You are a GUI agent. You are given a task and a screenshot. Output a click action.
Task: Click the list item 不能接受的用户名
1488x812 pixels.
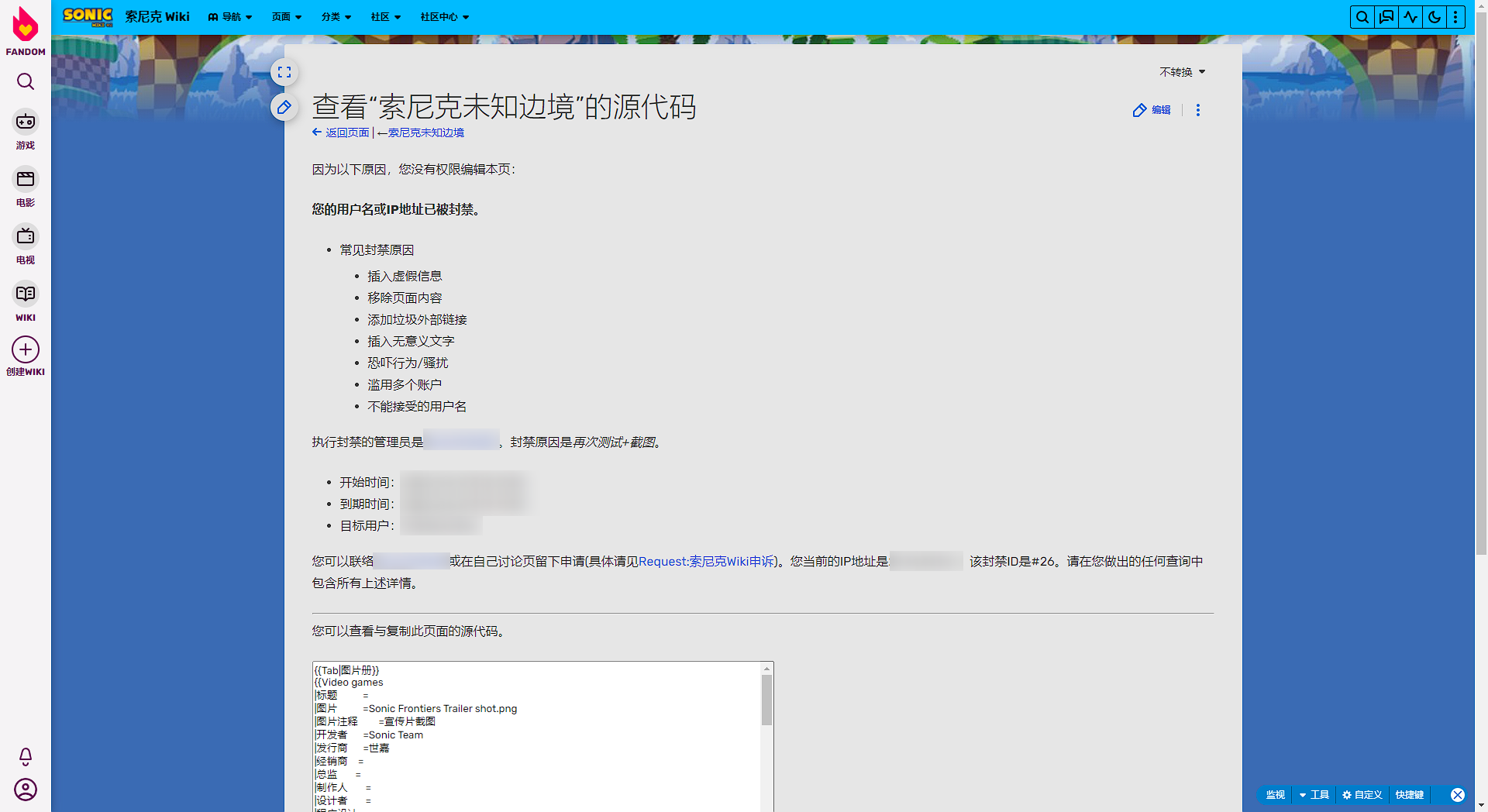point(417,407)
